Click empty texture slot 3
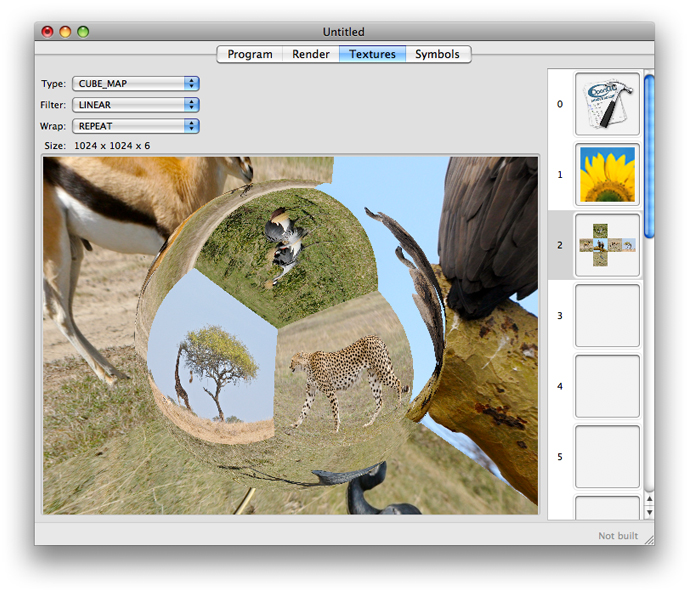Viewport: 689px width, 593px height. [x=607, y=315]
